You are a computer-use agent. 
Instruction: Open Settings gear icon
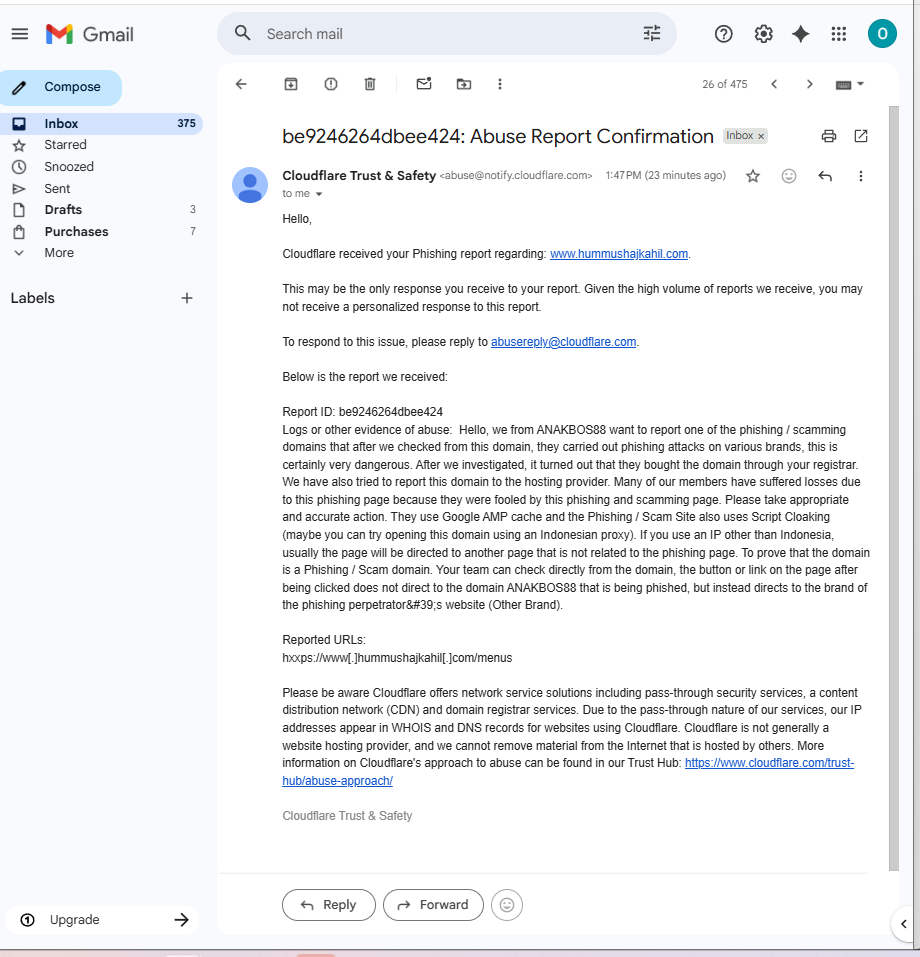(763, 34)
